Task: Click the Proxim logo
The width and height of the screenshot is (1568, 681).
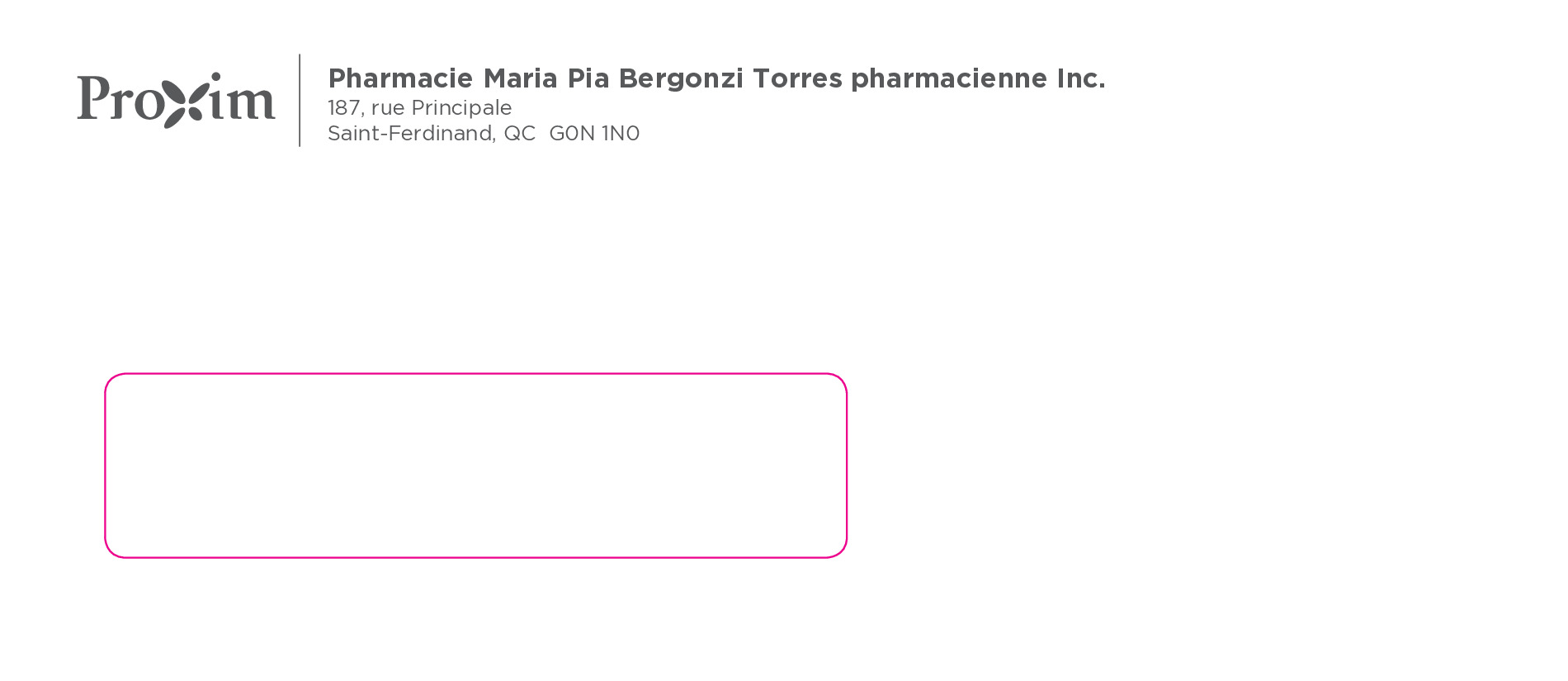Action: pos(176,100)
